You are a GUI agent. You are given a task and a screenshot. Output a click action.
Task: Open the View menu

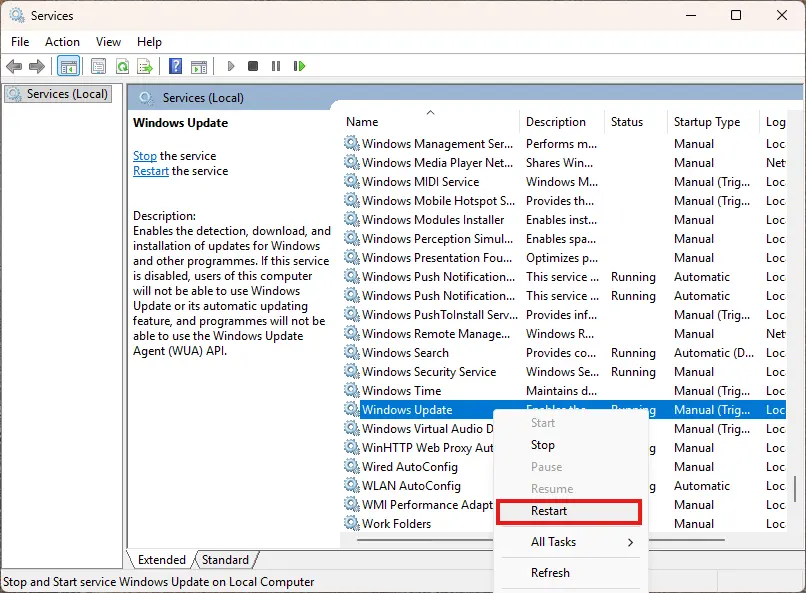108,42
